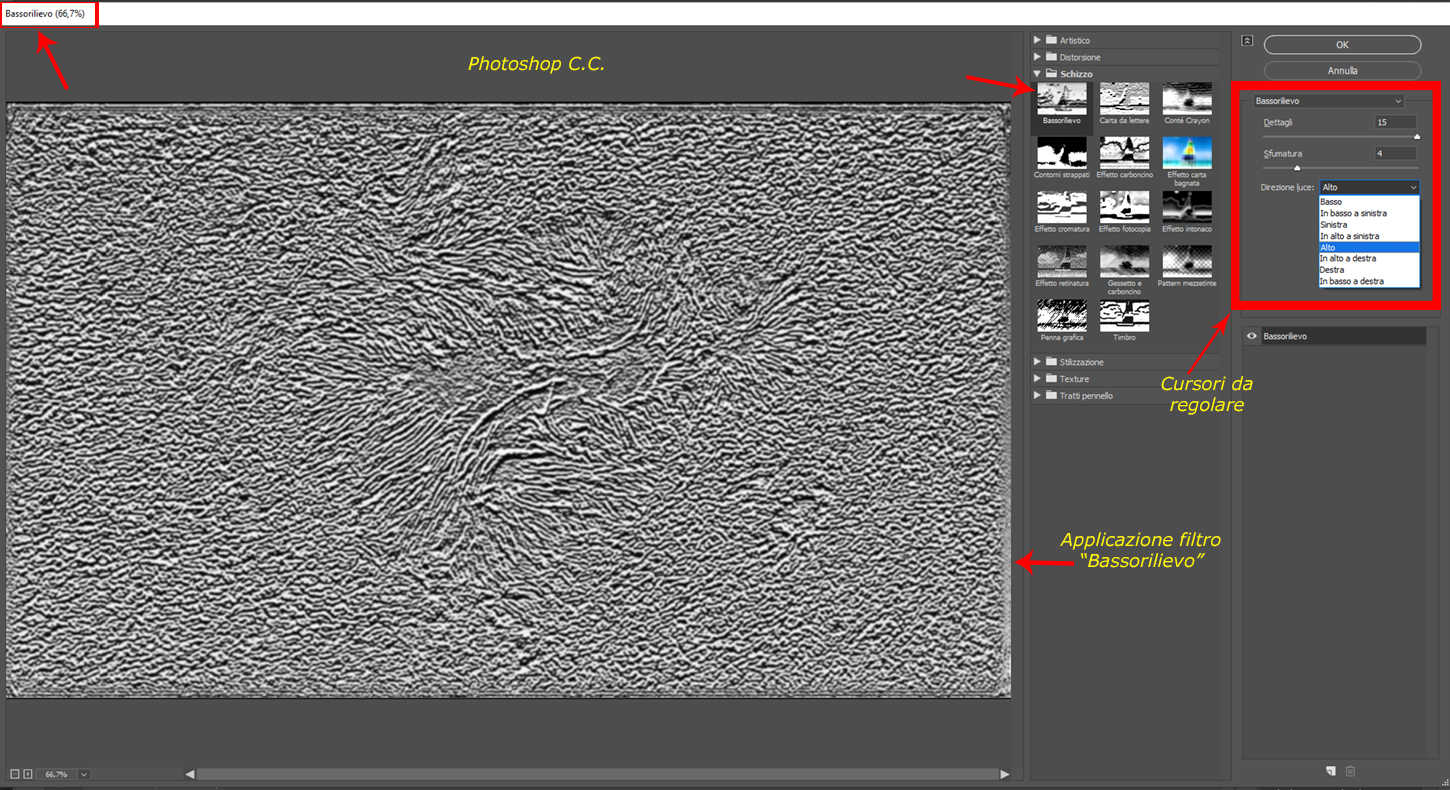Choose the Timbro filter thumbnail
This screenshot has width=1450, height=790.
1124,315
